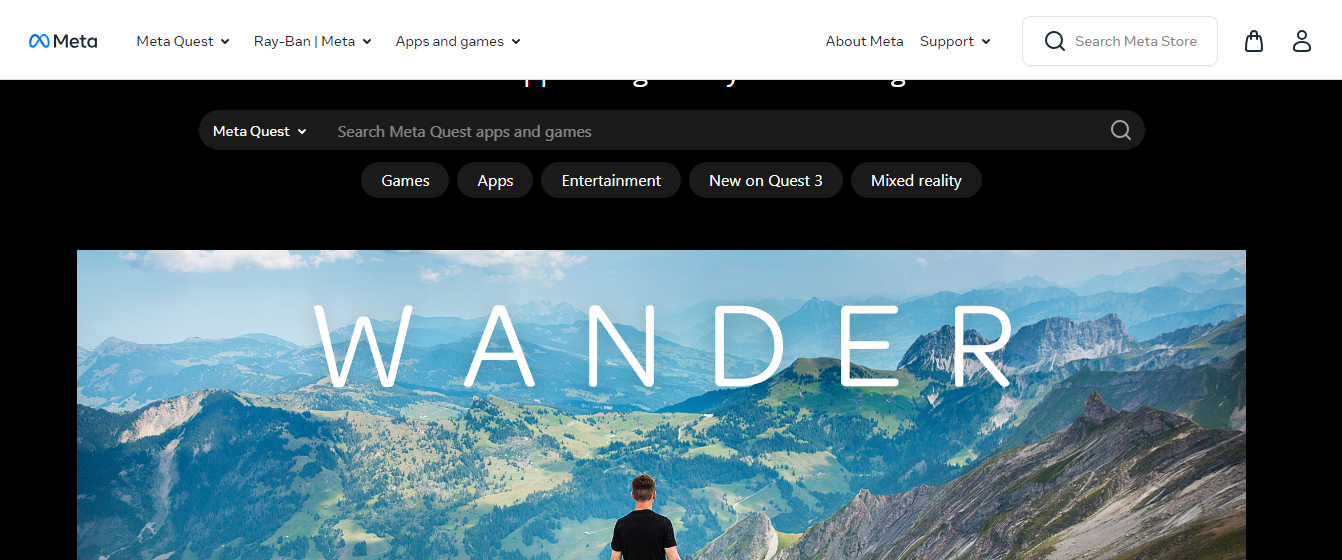Viewport: 1342px width, 560px height.
Task: Select the Games category pill
Action: click(x=405, y=180)
